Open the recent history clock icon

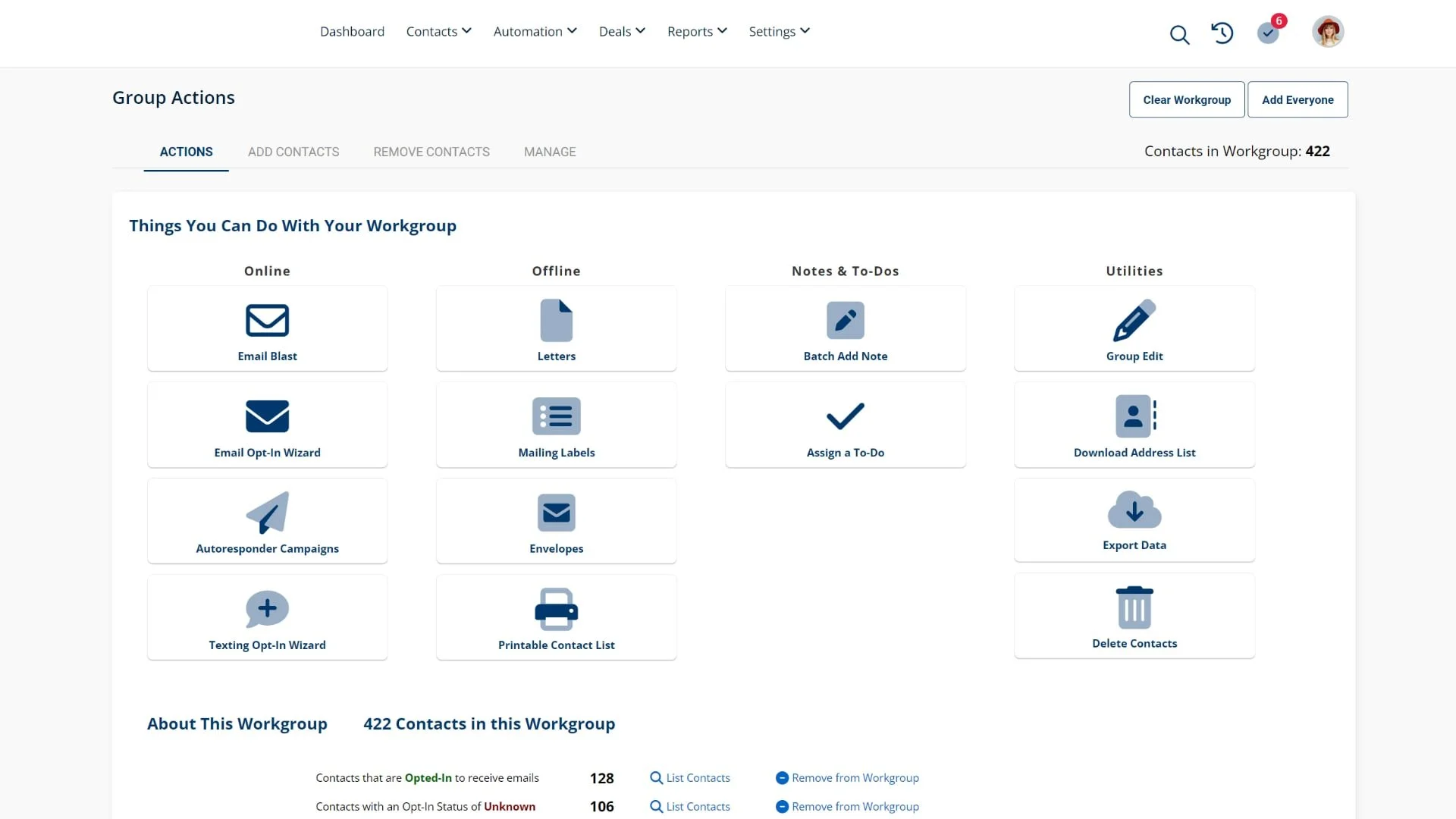coord(1222,33)
